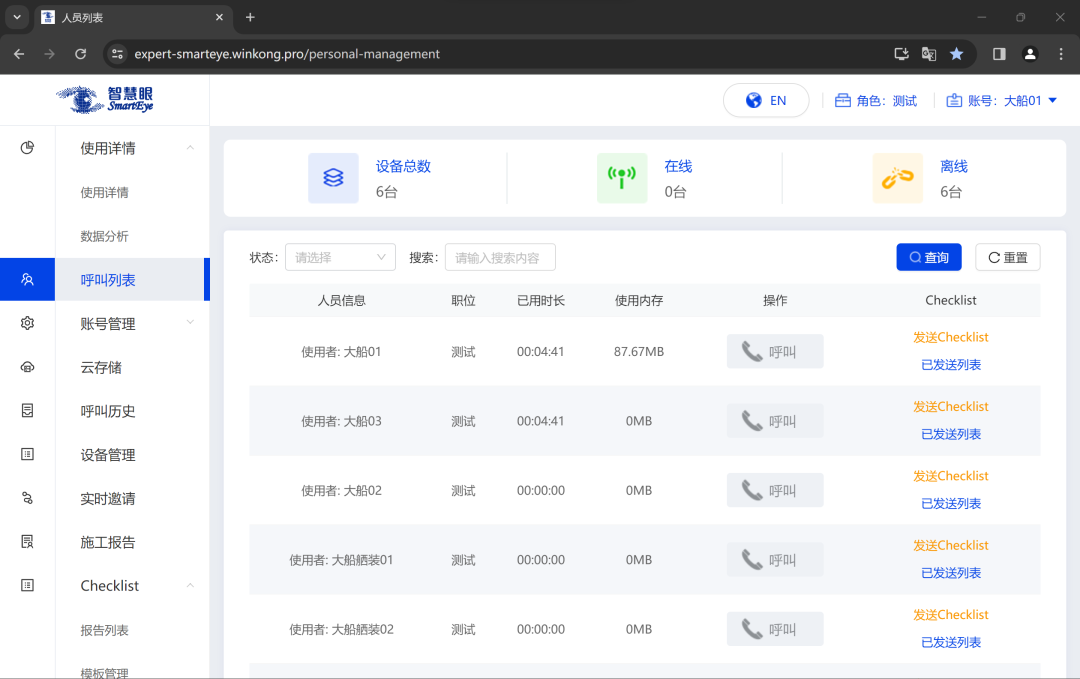Switch language with the EN button

[x=766, y=101]
